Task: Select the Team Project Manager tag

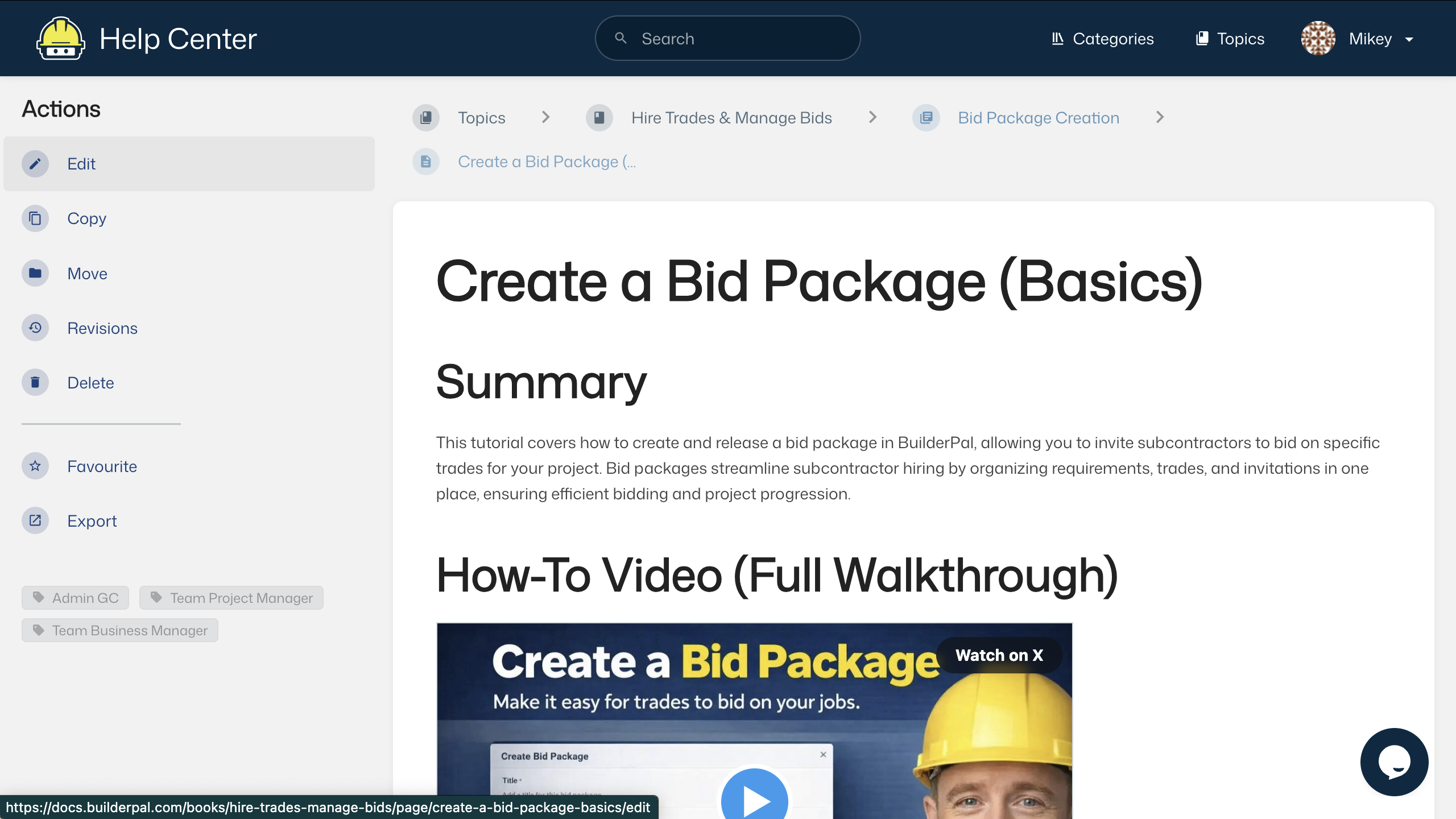Action: point(231,598)
